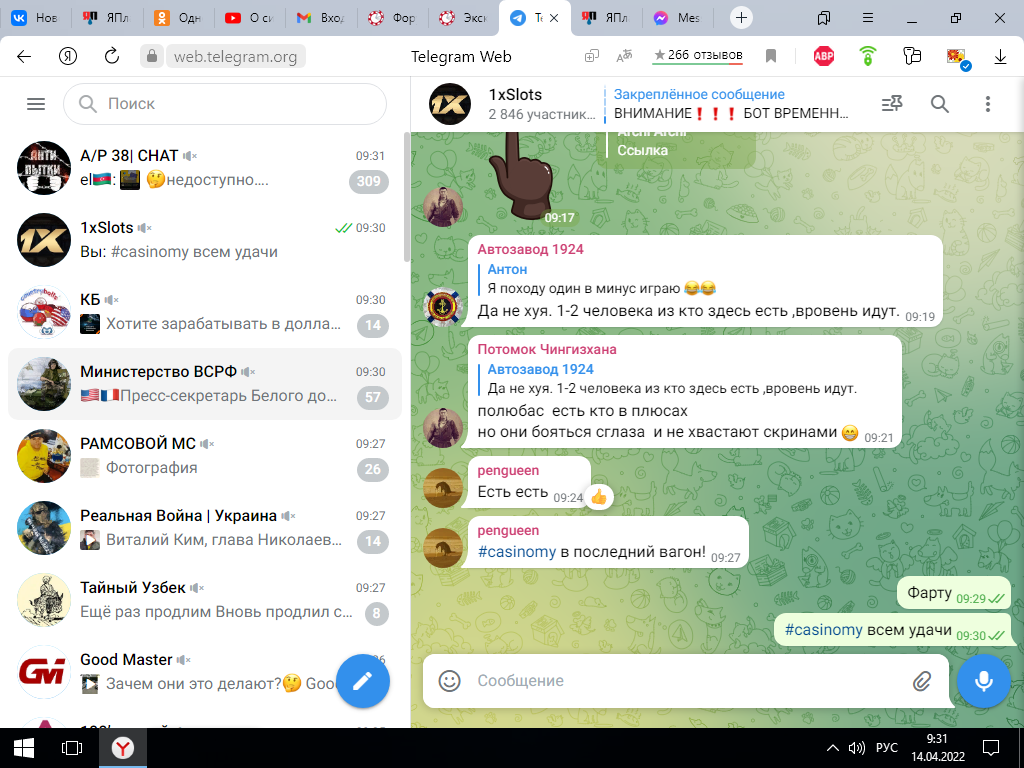This screenshot has width=1024, height=768.
Task: Switch to the Одноклассники tab
Action: 178,18
